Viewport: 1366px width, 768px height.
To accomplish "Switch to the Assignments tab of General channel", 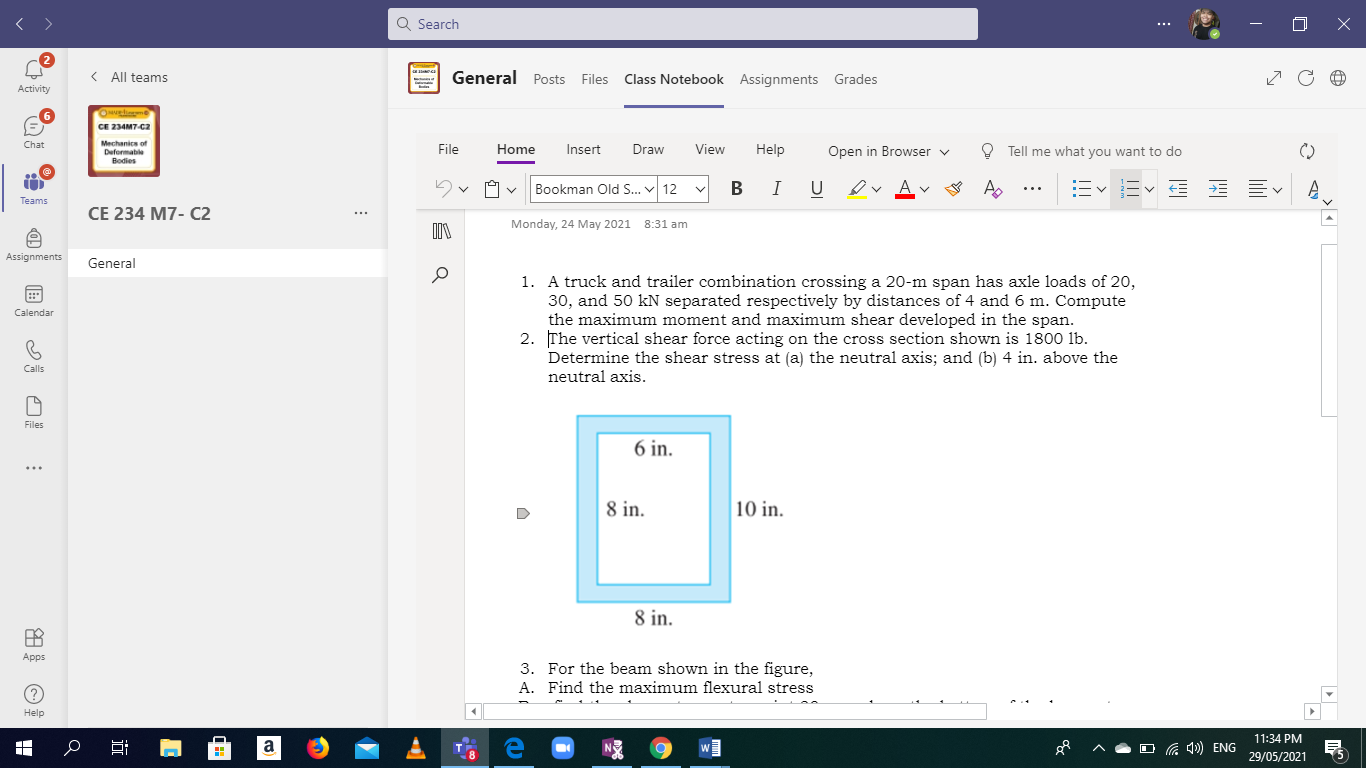I will click(779, 79).
